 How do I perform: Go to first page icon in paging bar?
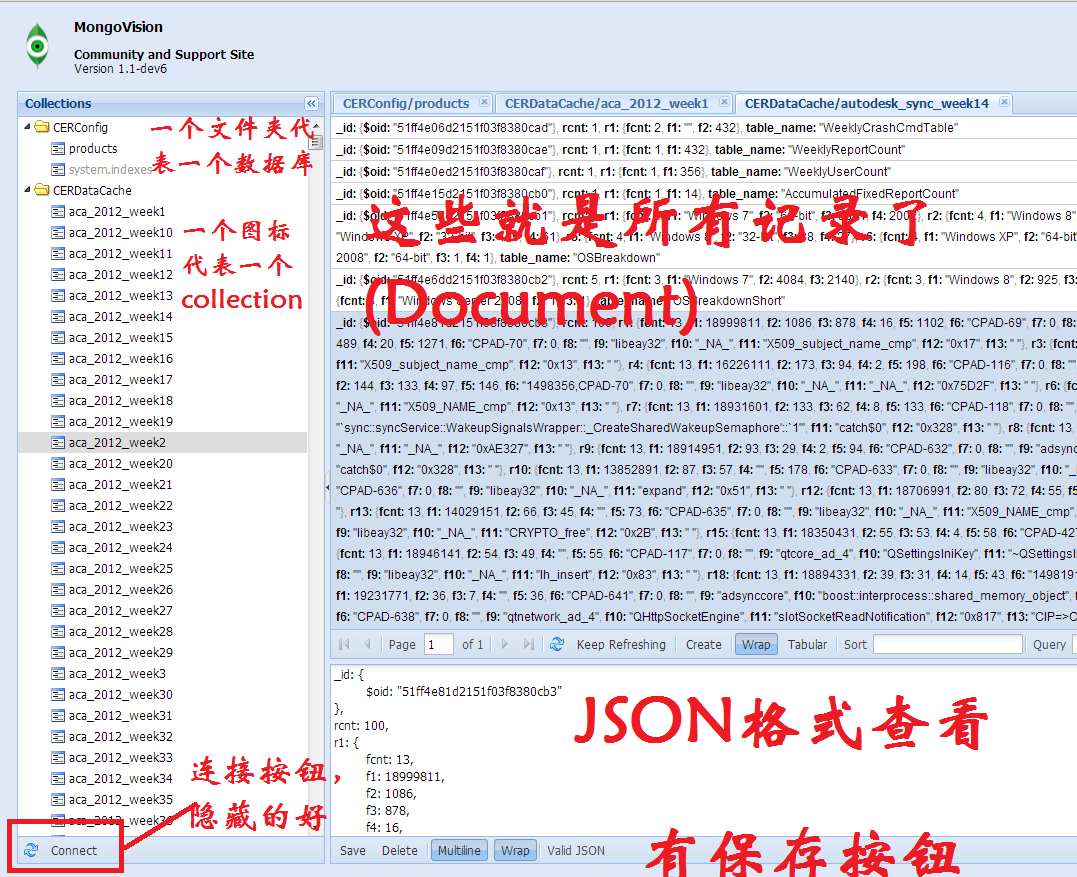344,644
